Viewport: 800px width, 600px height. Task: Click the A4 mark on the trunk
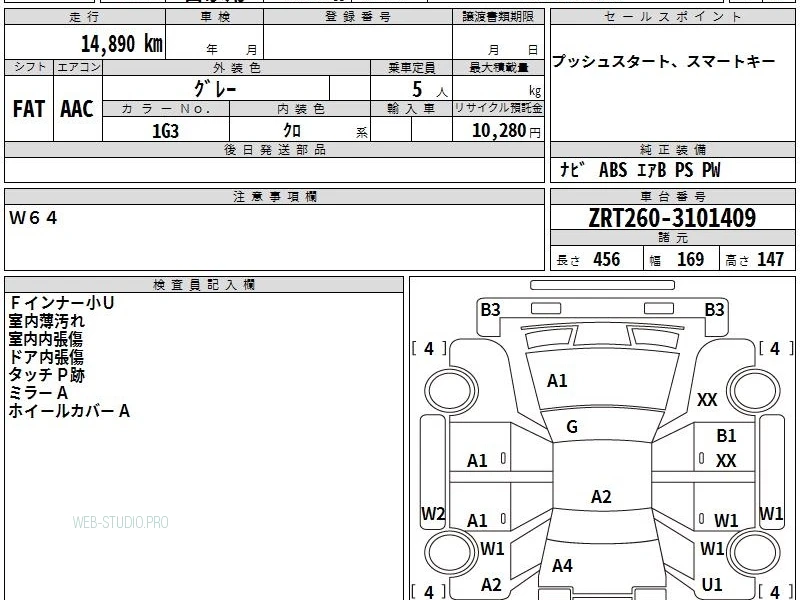tap(562, 565)
